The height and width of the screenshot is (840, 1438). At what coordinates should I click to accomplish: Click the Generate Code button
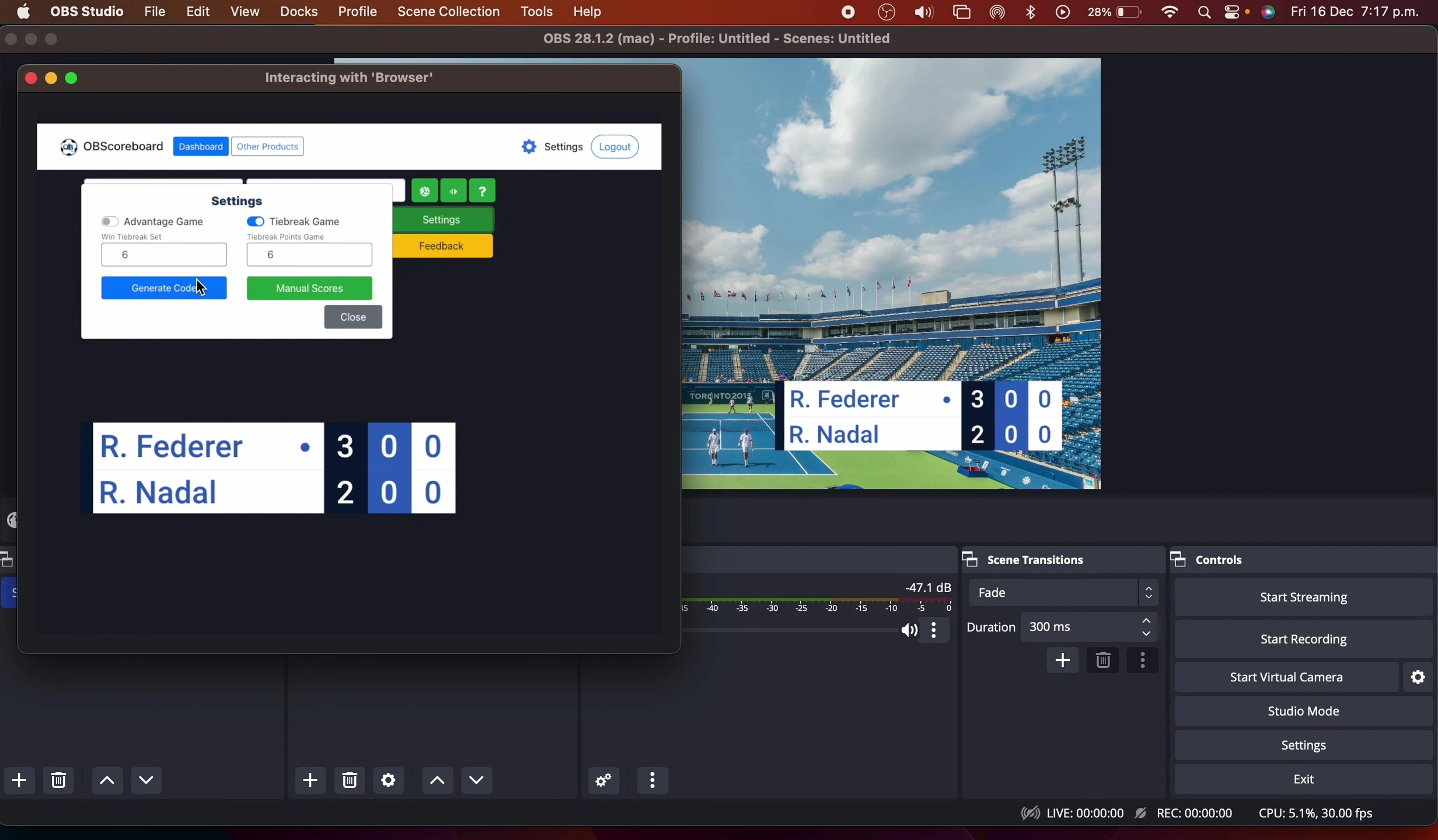163,288
